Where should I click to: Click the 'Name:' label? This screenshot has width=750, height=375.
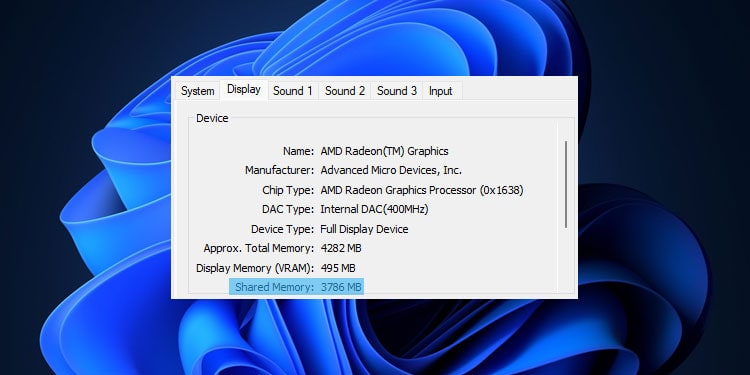coord(298,151)
